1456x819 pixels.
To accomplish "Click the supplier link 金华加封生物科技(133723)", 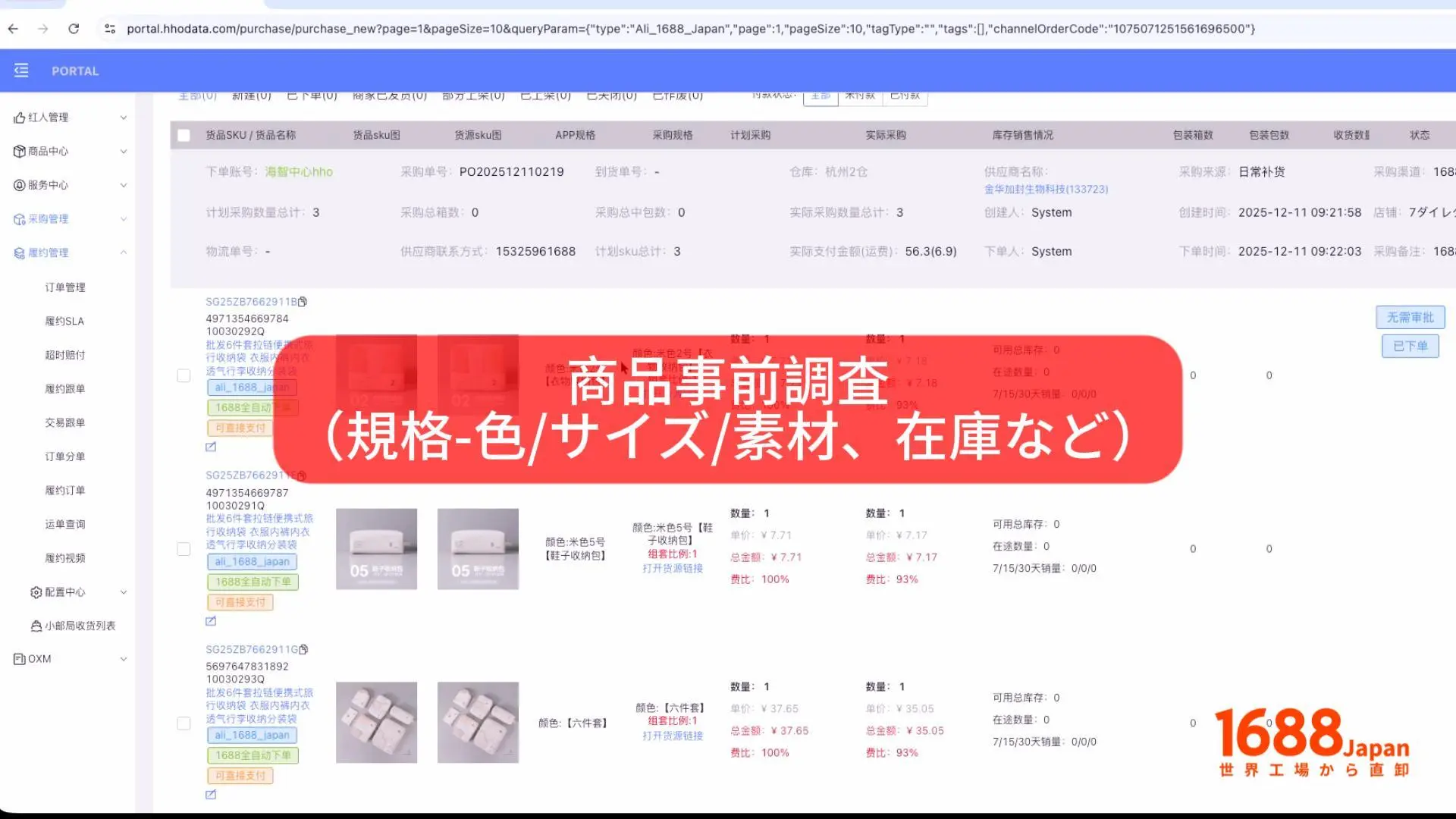I will click(x=1046, y=190).
